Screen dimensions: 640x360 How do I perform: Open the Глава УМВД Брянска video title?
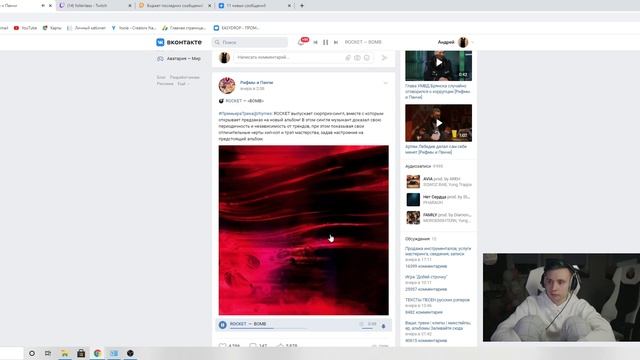coord(438,92)
